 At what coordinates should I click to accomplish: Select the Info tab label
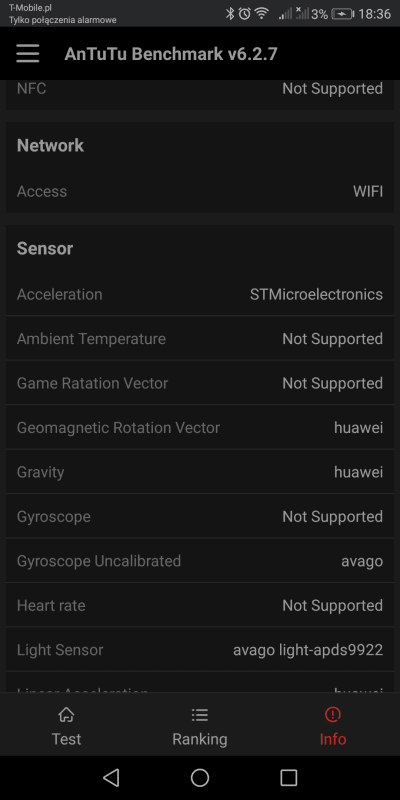pos(333,739)
